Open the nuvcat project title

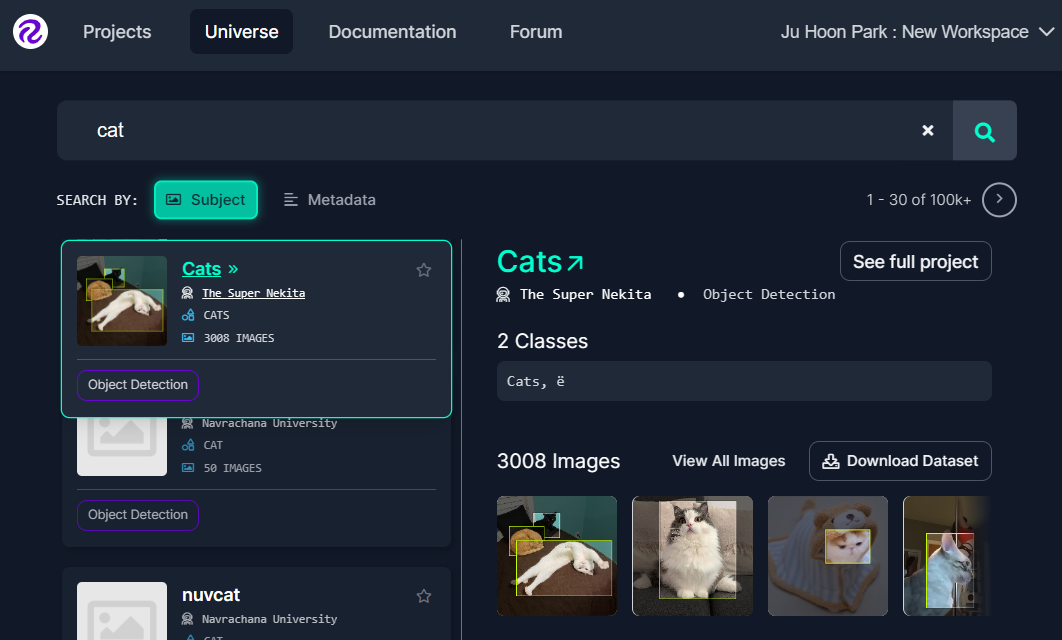[x=211, y=595]
